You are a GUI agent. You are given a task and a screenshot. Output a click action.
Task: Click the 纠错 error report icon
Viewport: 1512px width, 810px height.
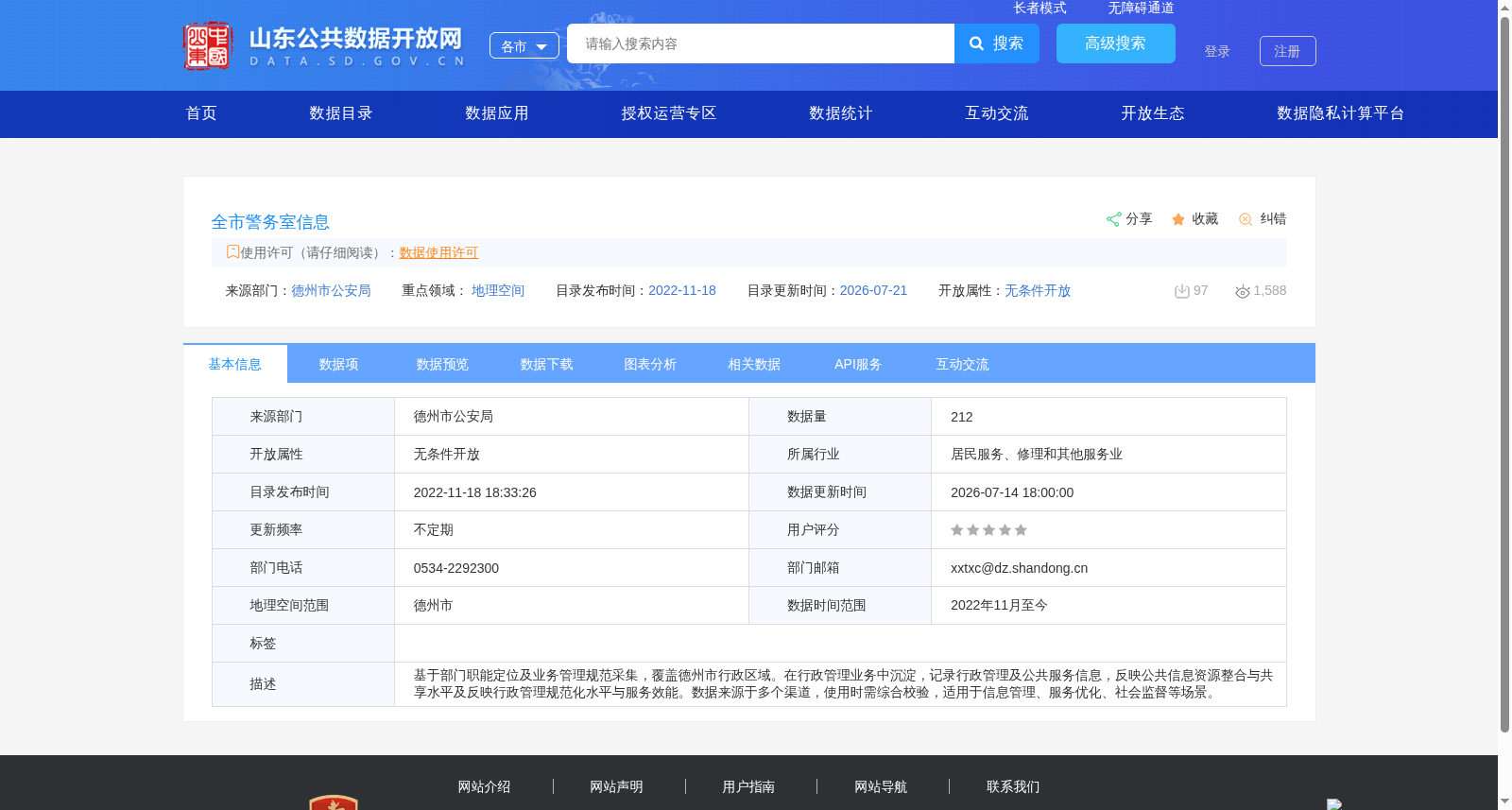[x=1246, y=219]
